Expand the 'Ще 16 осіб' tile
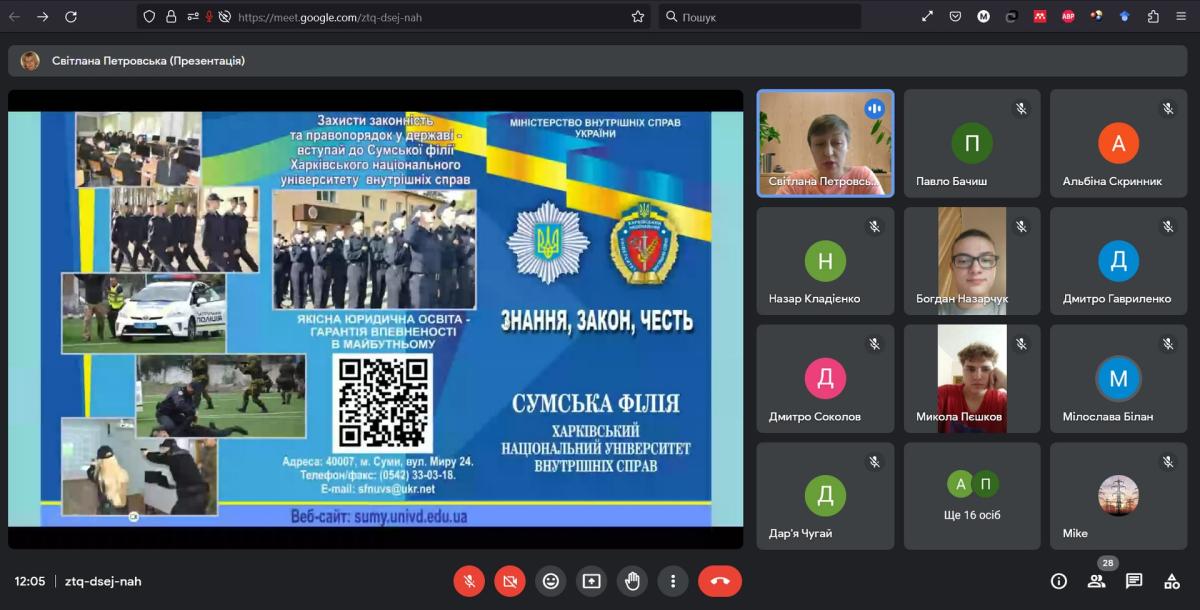This screenshot has height=610, width=1200. (972, 496)
